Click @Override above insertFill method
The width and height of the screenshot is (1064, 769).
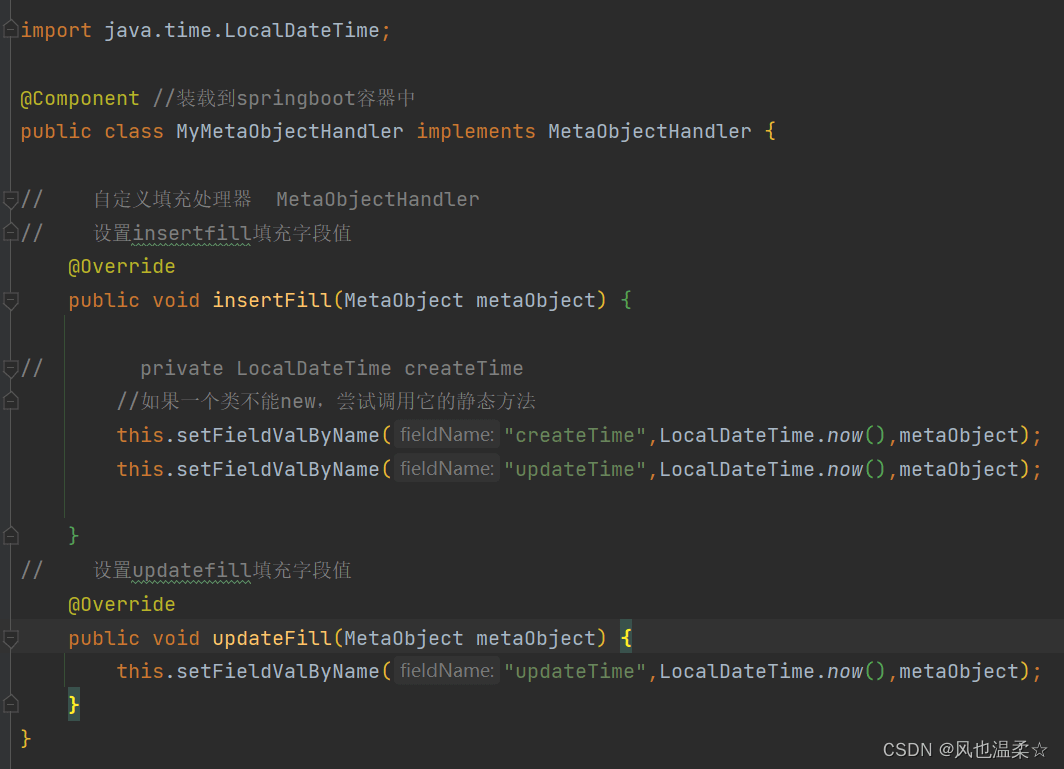click(x=122, y=267)
